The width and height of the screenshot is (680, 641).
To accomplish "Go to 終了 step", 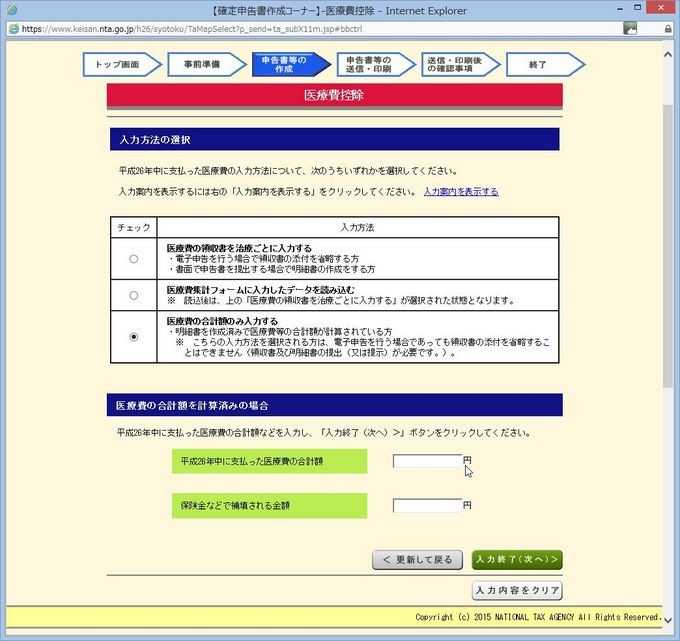I will click(546, 65).
